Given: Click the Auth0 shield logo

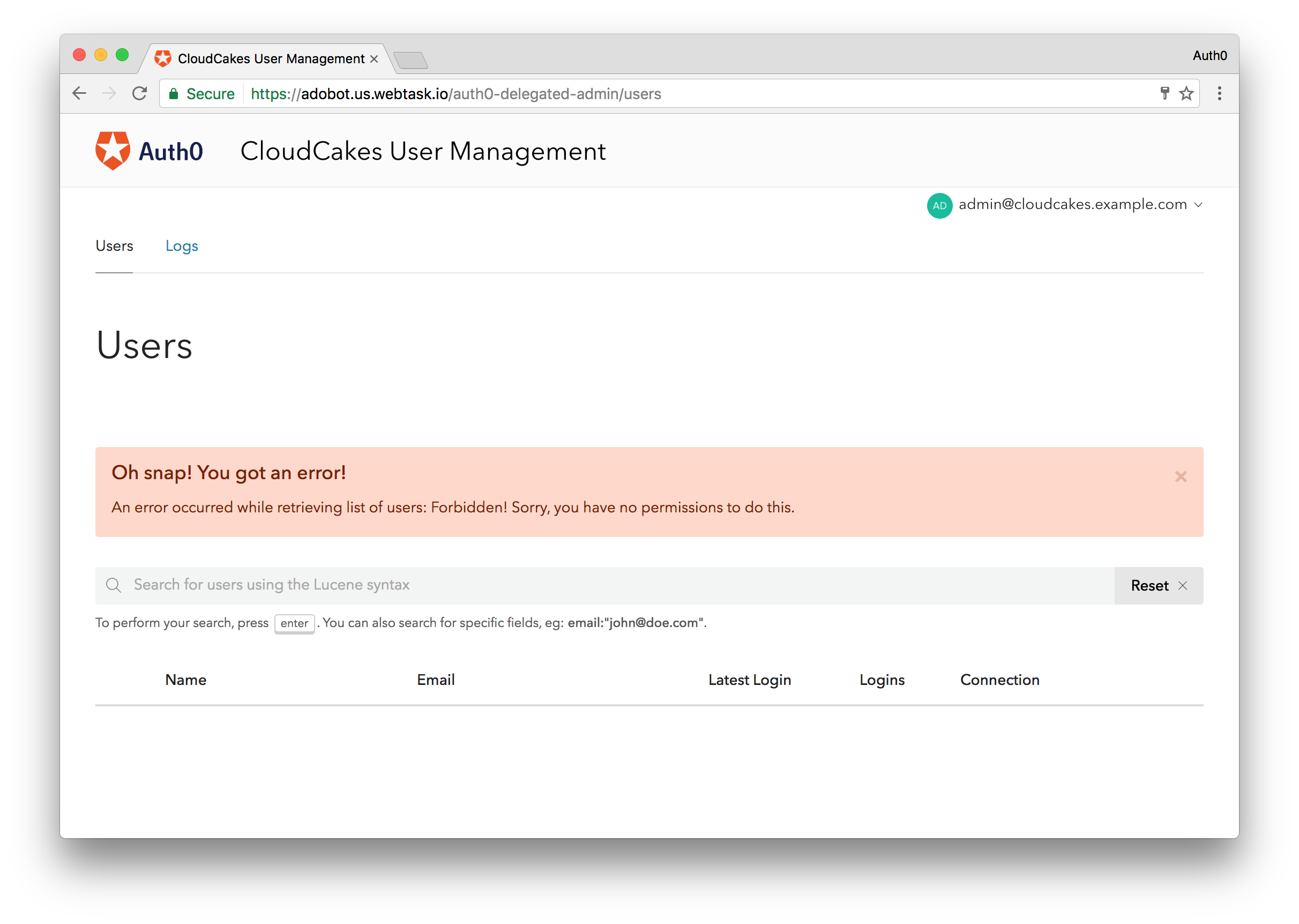Looking at the screenshot, I should (x=113, y=151).
